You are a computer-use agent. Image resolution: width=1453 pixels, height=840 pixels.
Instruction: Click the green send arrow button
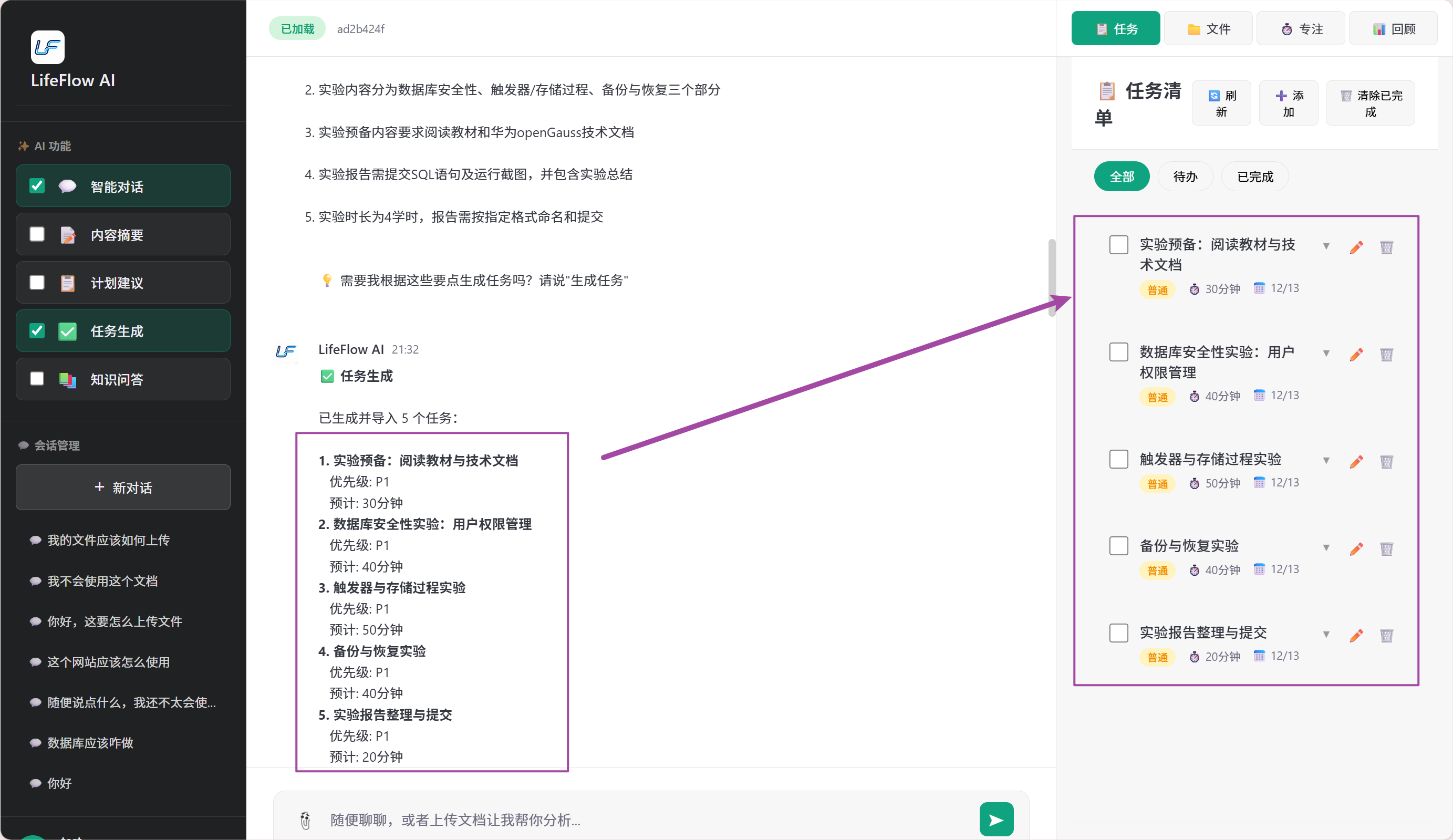coord(996,818)
